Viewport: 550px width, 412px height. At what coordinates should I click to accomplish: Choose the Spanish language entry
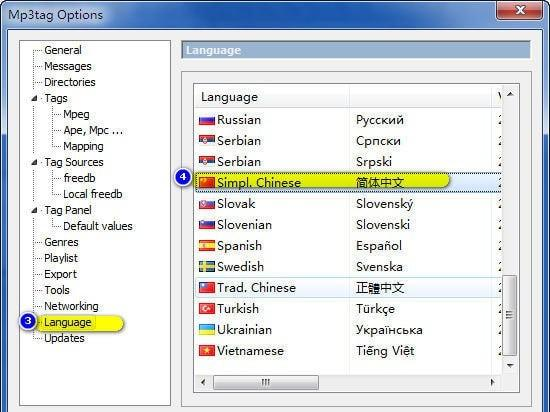click(240, 246)
